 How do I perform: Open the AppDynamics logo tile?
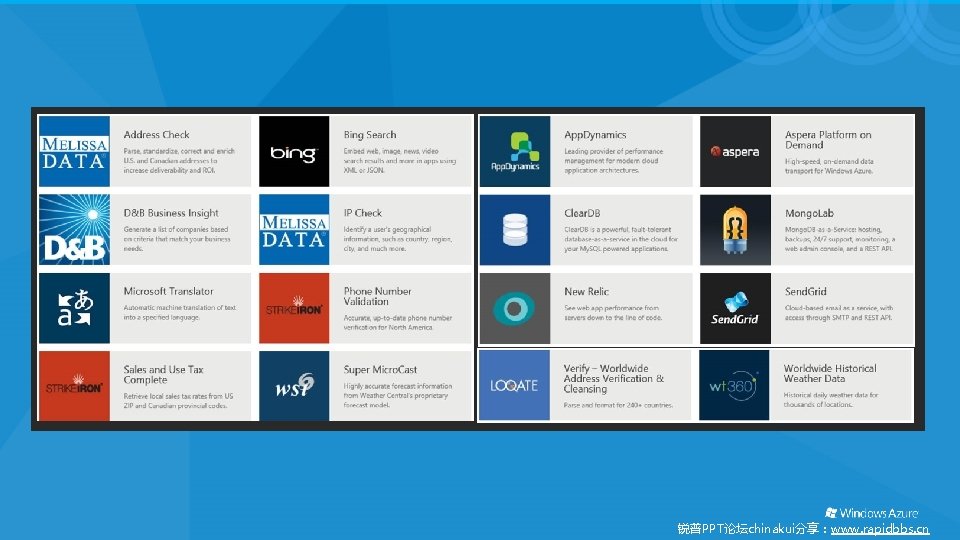click(x=515, y=151)
